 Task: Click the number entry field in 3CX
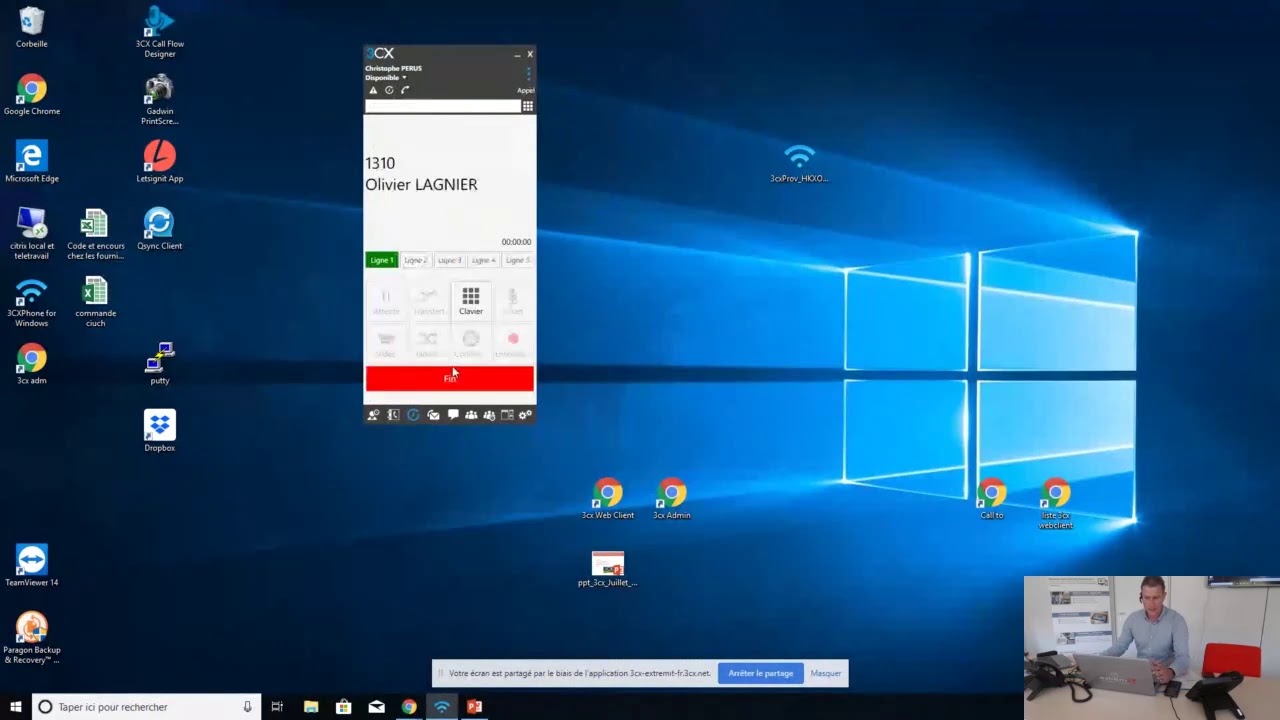point(442,106)
